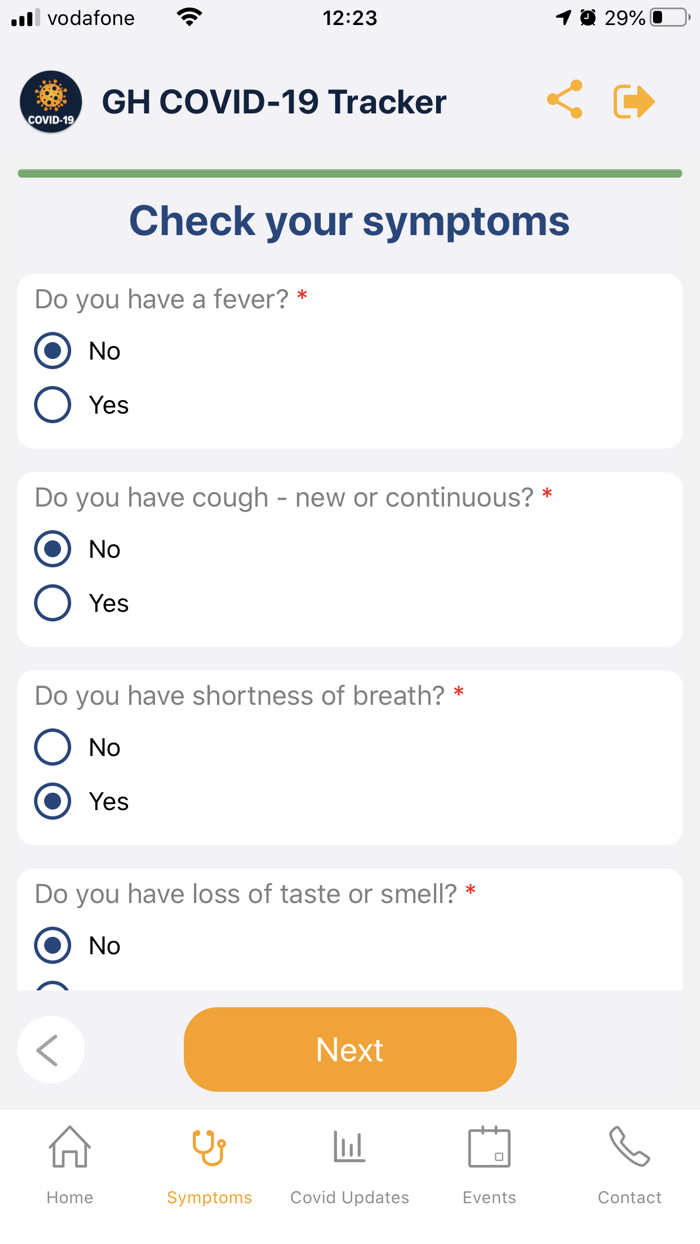Screen dimensions: 700x1244
Task: Tap the orange logout arrow icon
Action: (634, 101)
